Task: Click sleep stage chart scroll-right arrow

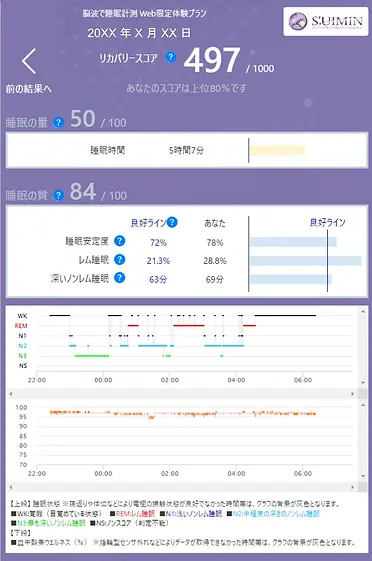Action: (352, 394)
